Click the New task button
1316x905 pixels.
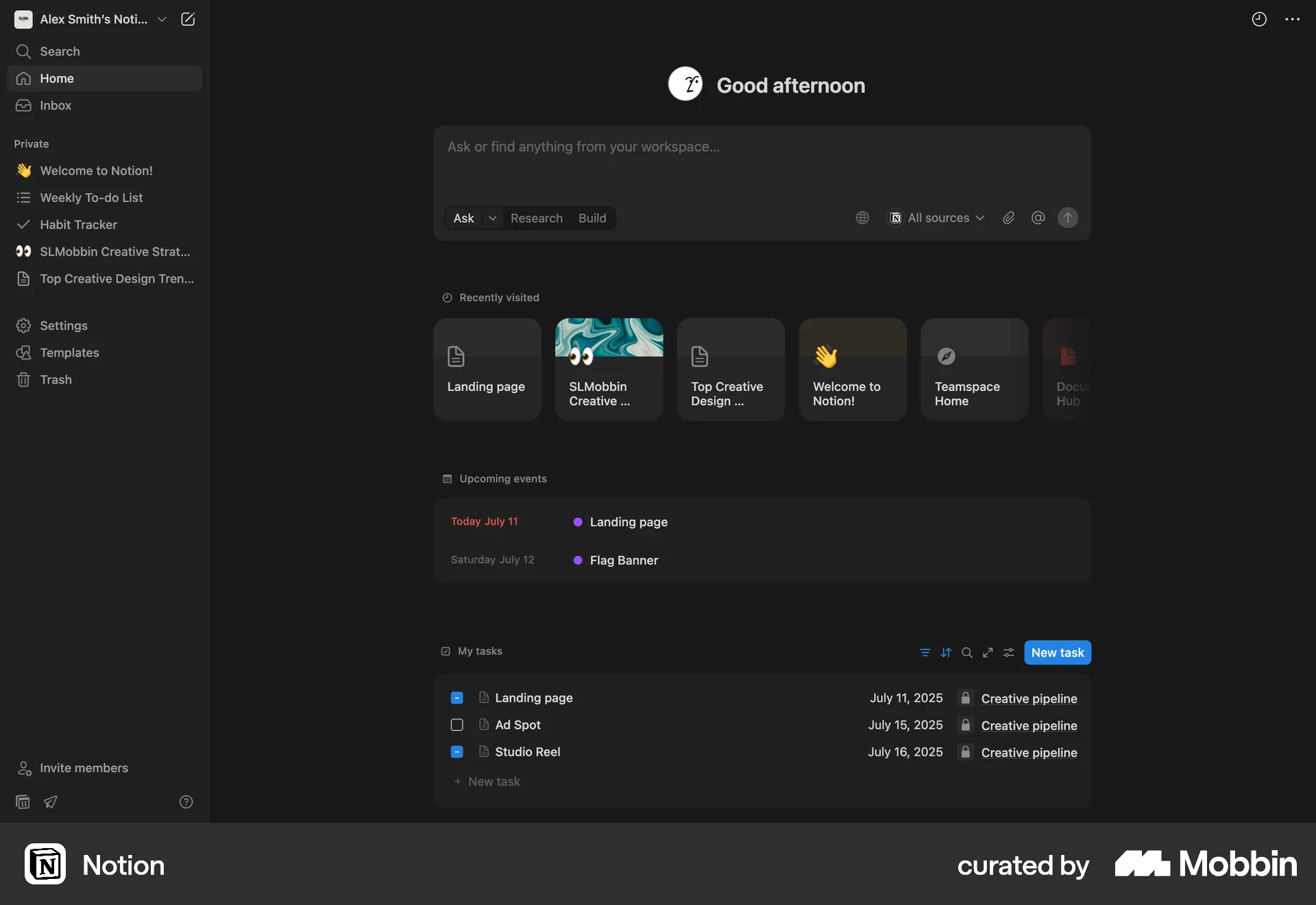(1057, 652)
